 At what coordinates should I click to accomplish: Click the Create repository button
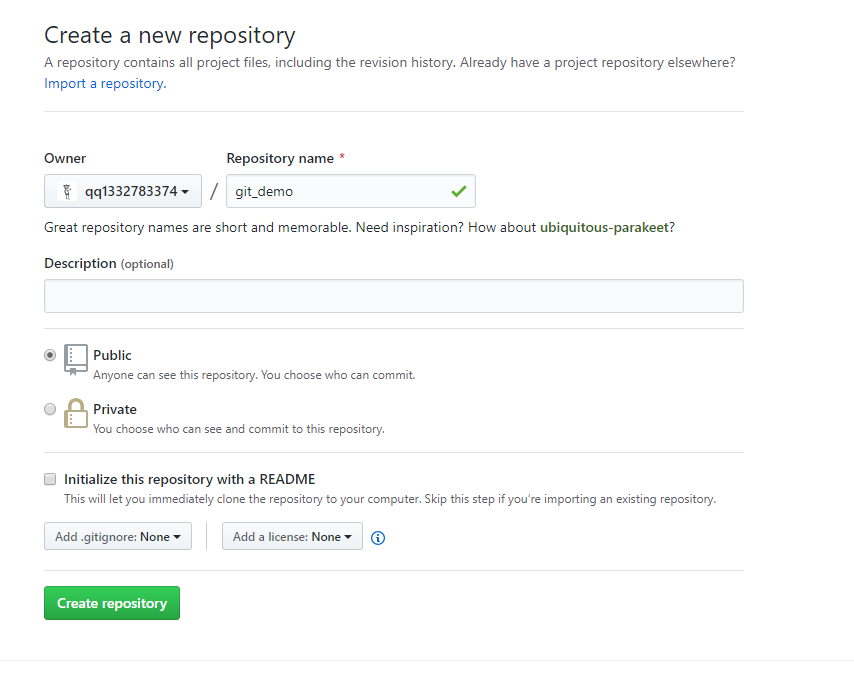tap(112, 603)
